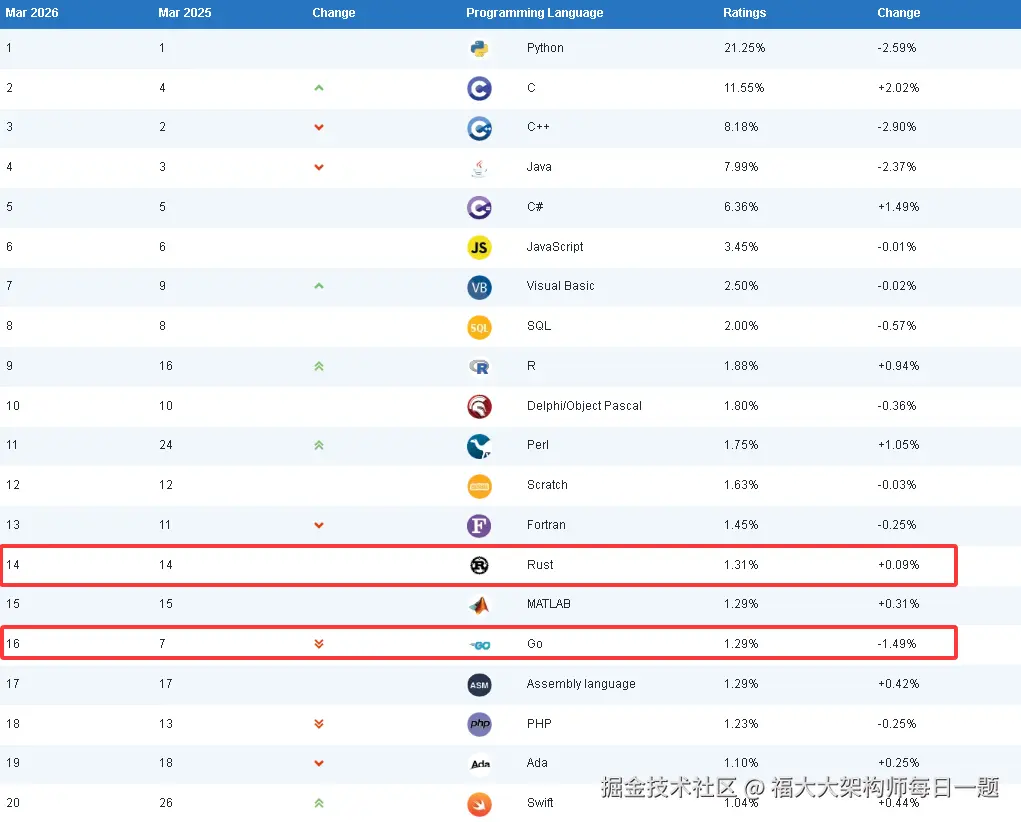Screen dimensions: 1021x822
Task: Click the Delphi/Object Pascal name
Action: 584,406
